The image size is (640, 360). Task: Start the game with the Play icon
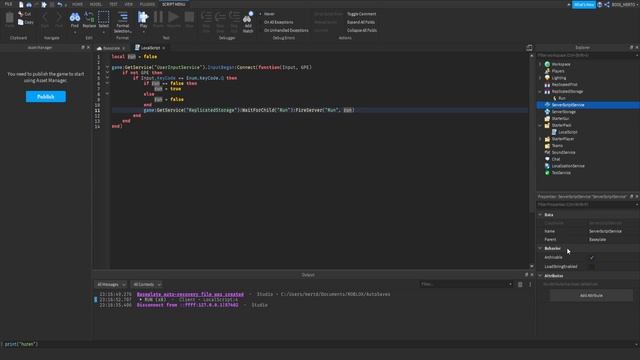[143, 18]
